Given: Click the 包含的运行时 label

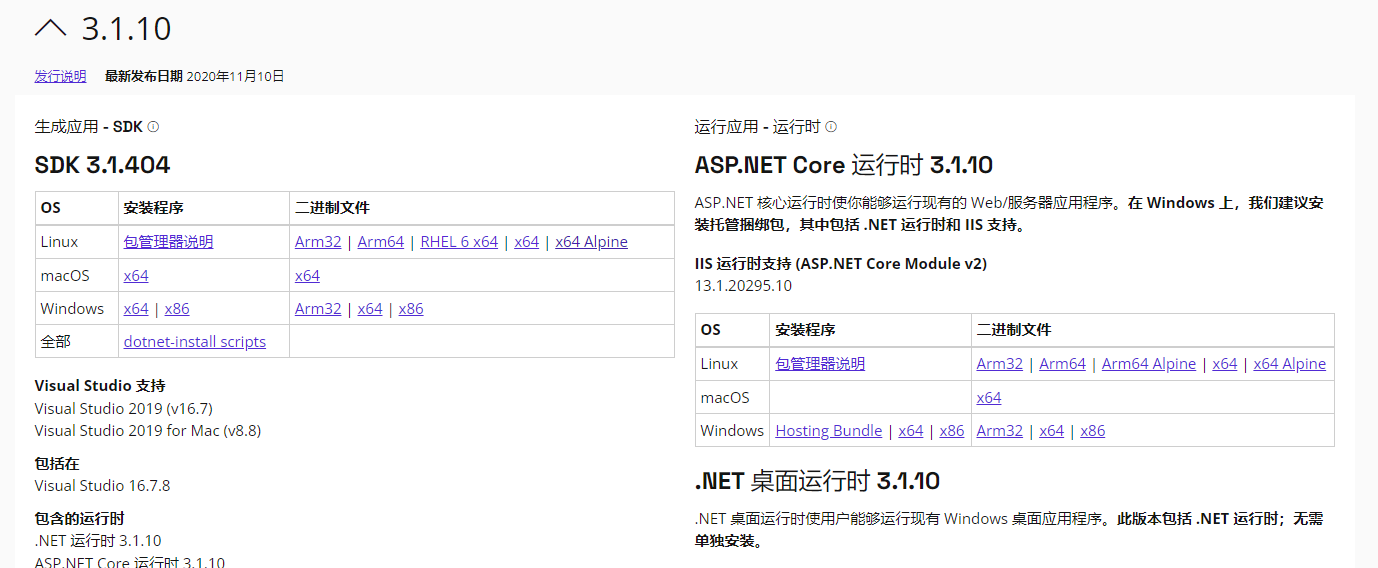Looking at the screenshot, I should coord(80,519).
